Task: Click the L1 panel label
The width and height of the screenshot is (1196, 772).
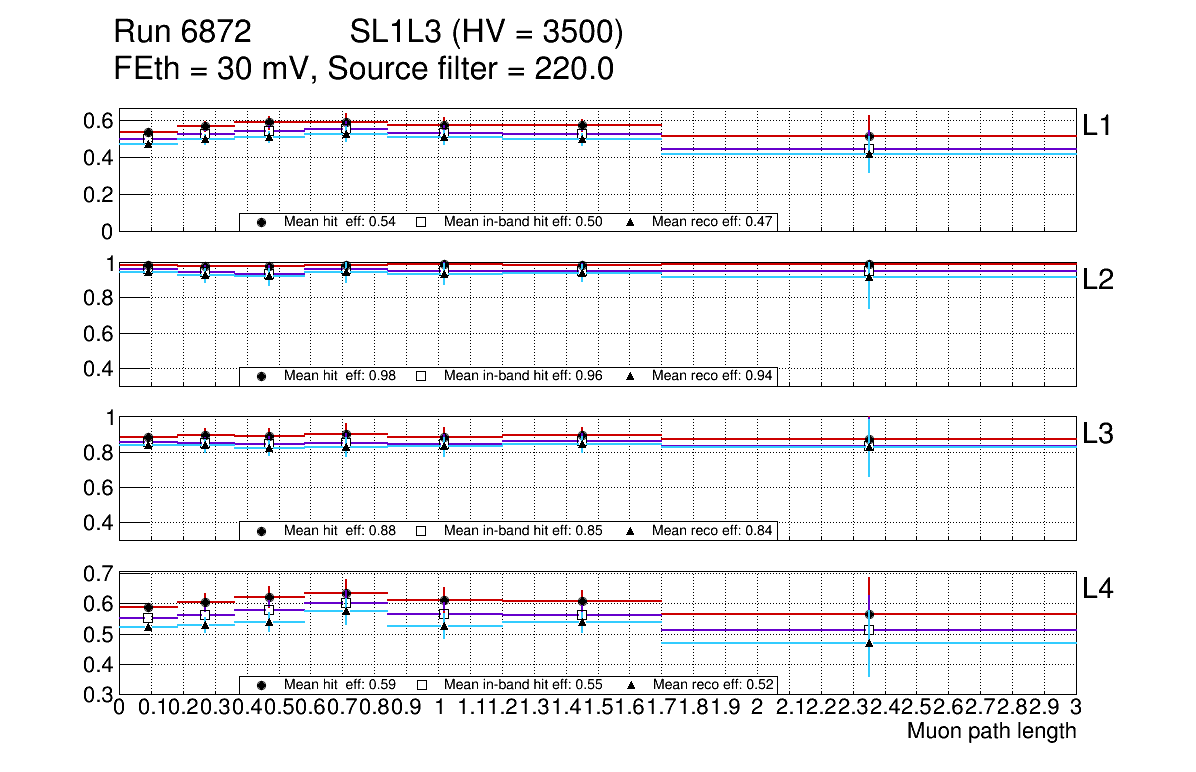Action: click(1098, 125)
